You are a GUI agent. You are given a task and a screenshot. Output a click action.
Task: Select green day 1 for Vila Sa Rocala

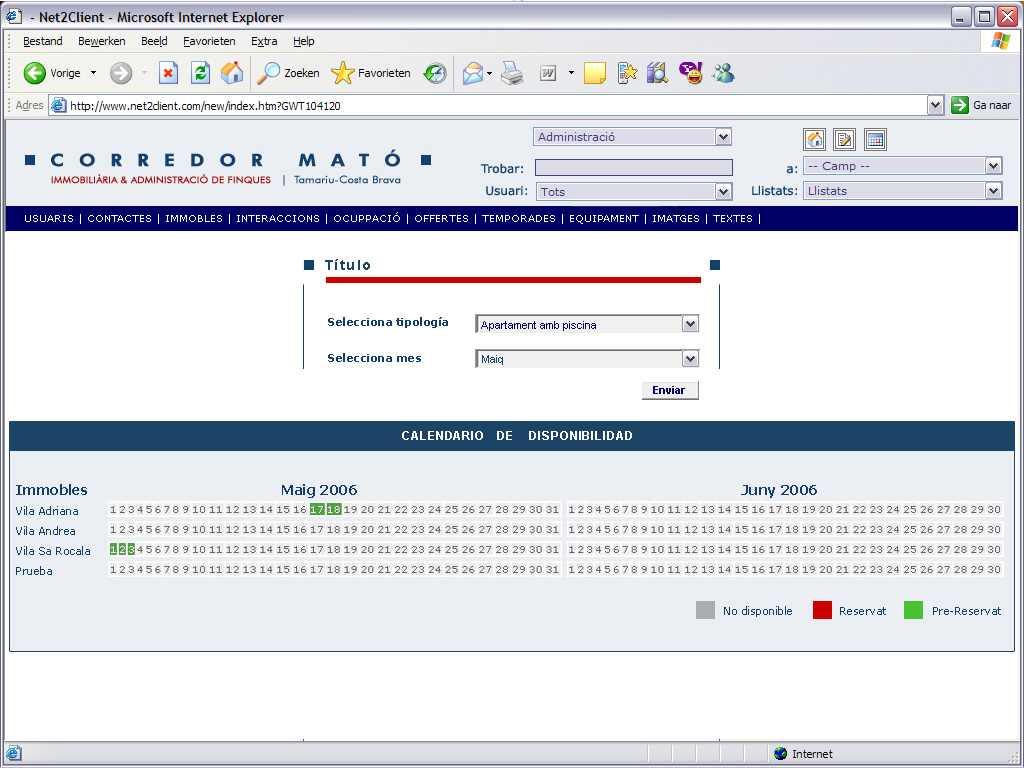[113, 549]
